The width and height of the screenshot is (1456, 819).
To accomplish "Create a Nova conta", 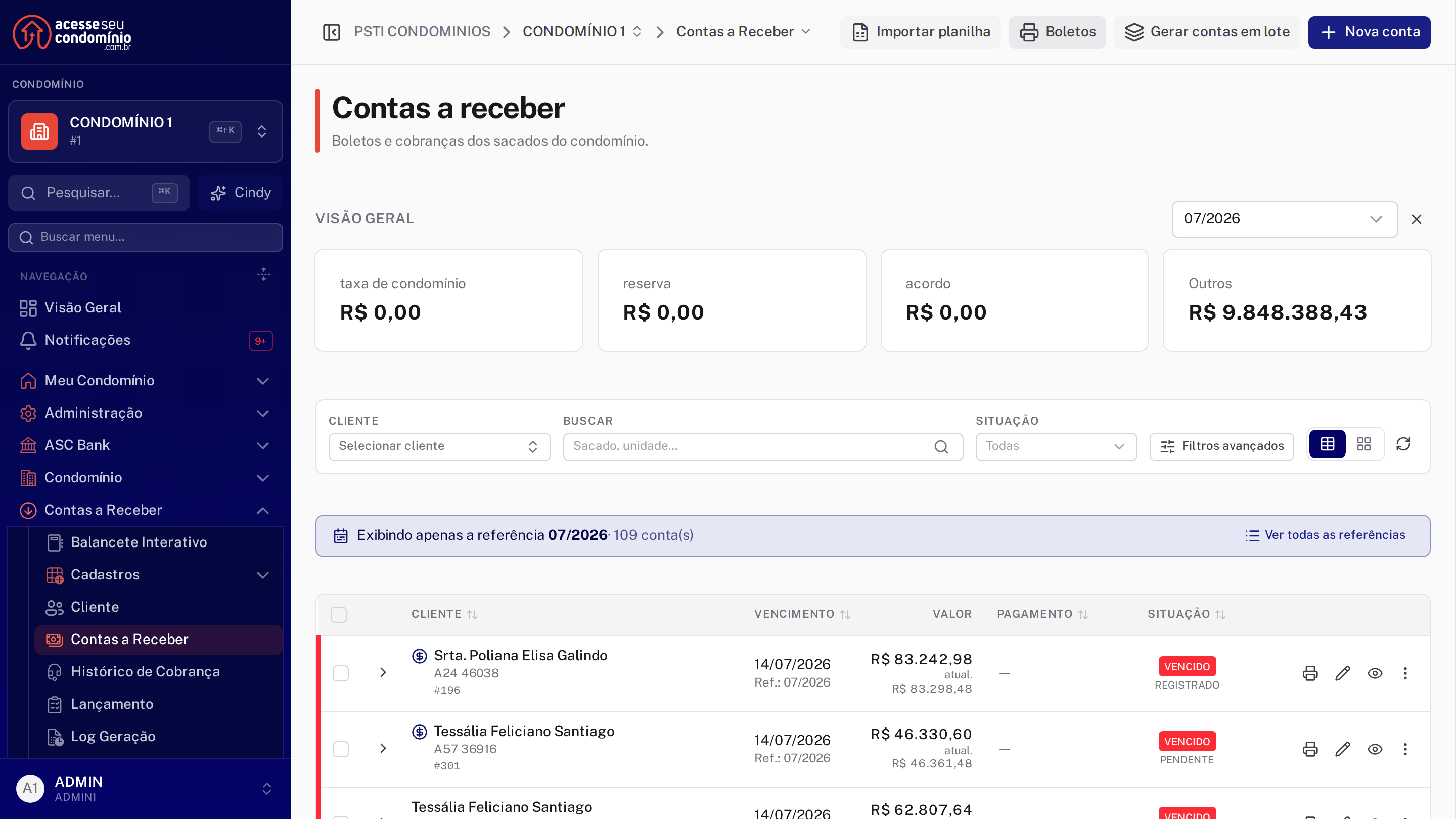I will pos(1369,32).
